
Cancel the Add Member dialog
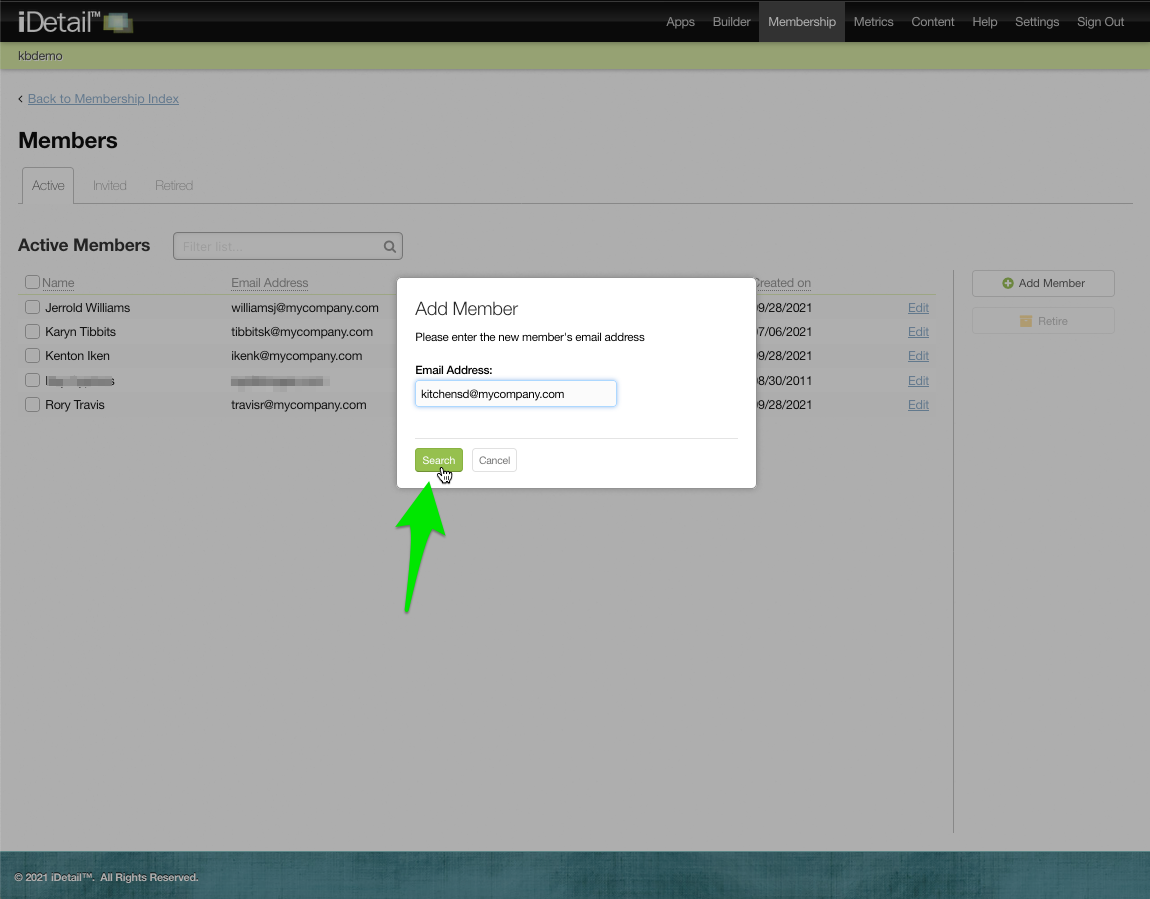pyautogui.click(x=494, y=461)
